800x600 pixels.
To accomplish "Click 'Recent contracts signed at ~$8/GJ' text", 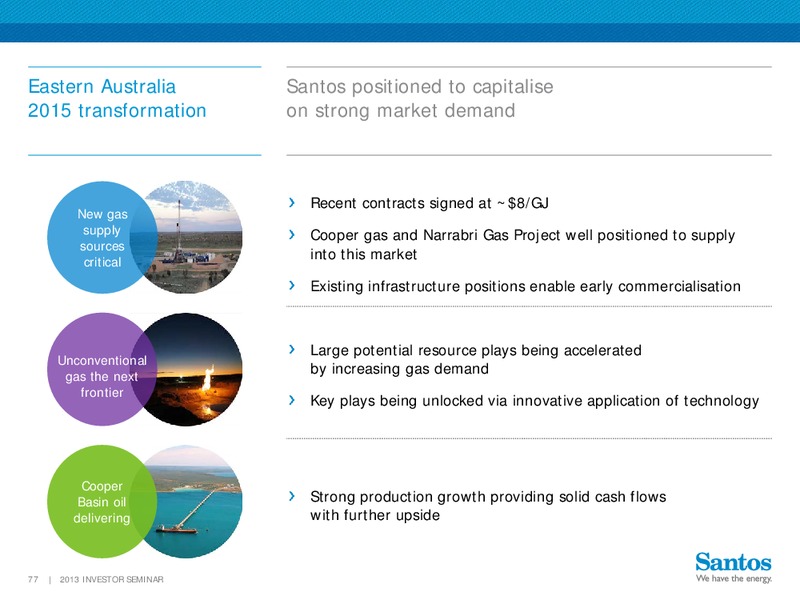I will tap(430, 203).
